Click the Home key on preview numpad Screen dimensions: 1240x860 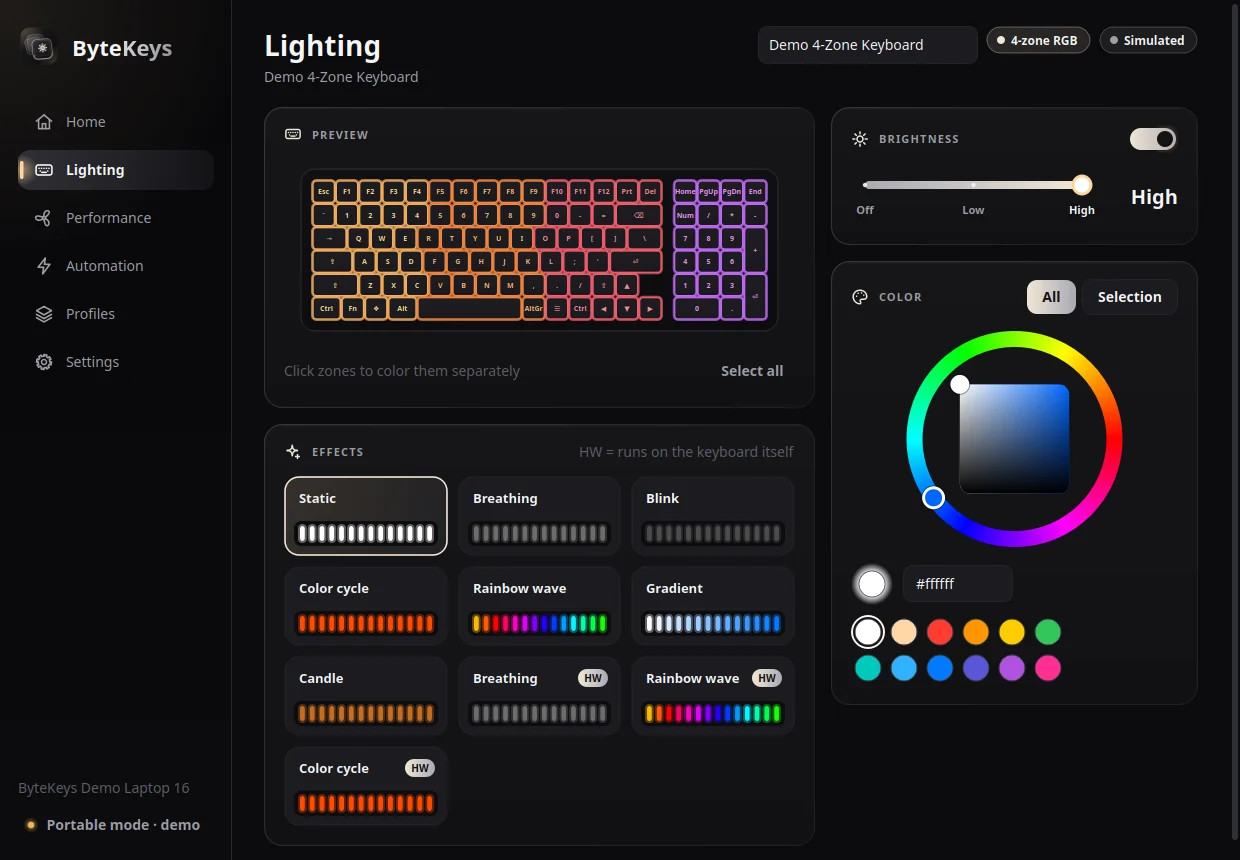tap(685, 191)
